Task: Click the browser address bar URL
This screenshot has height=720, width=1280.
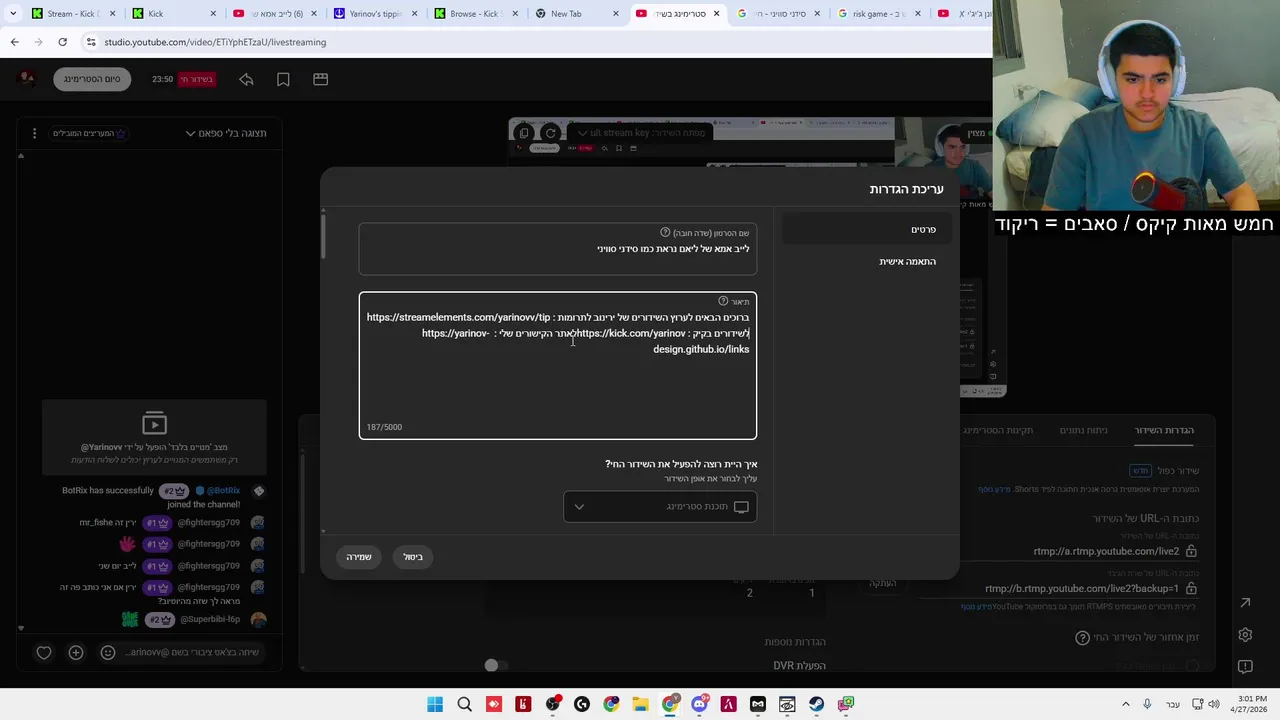Action: pos(215,42)
